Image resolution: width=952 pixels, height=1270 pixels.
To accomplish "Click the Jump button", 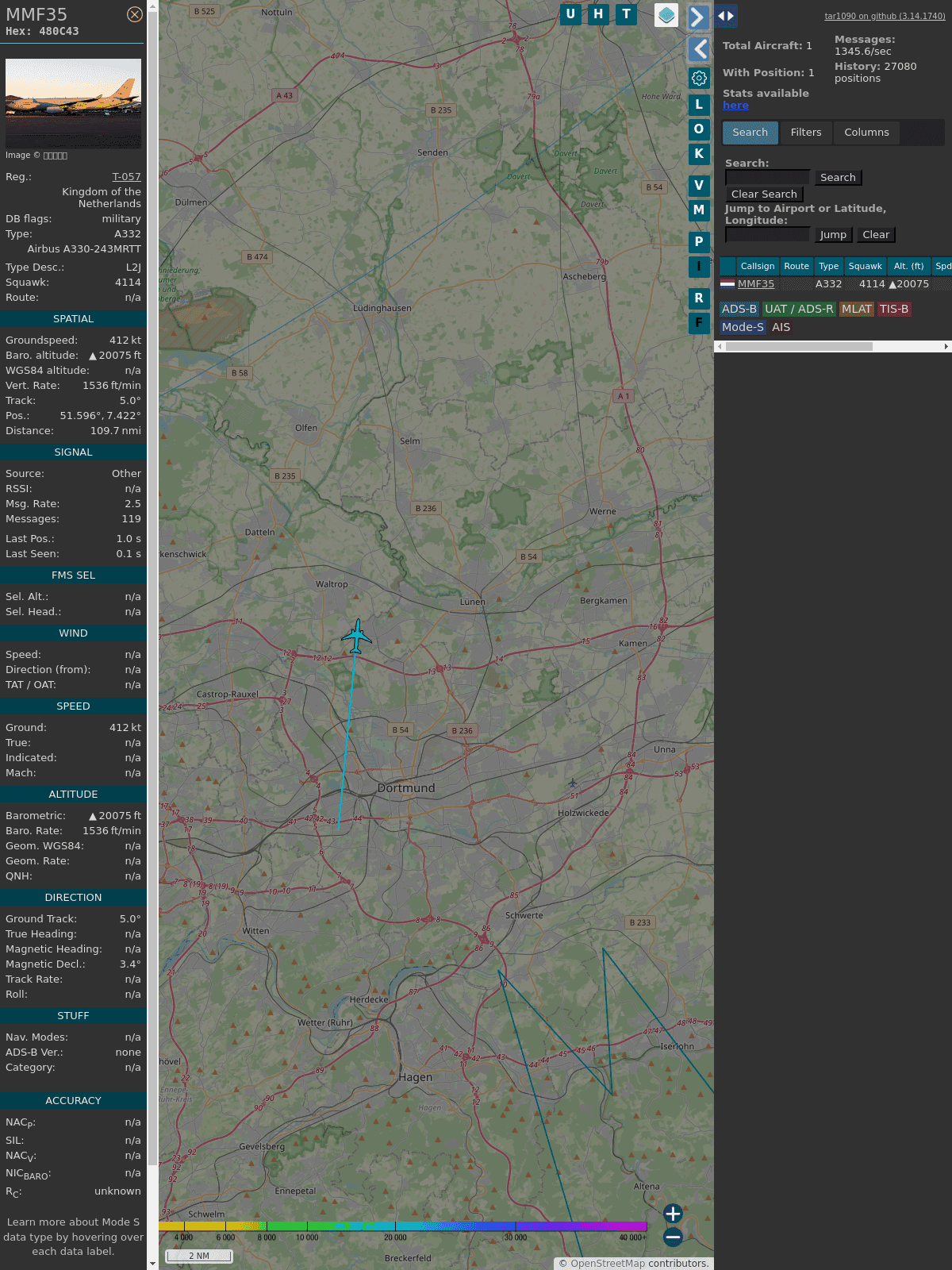I will tap(833, 235).
